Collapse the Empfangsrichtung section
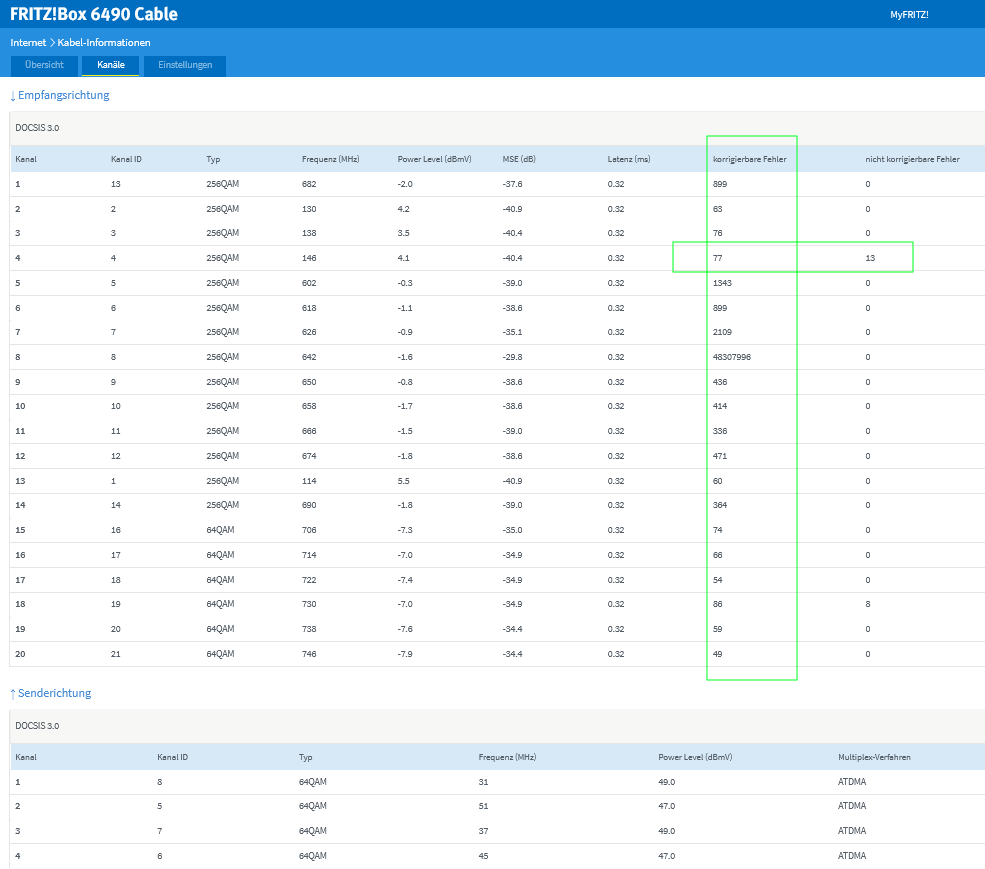Viewport: 985px width, 869px height. coord(60,95)
